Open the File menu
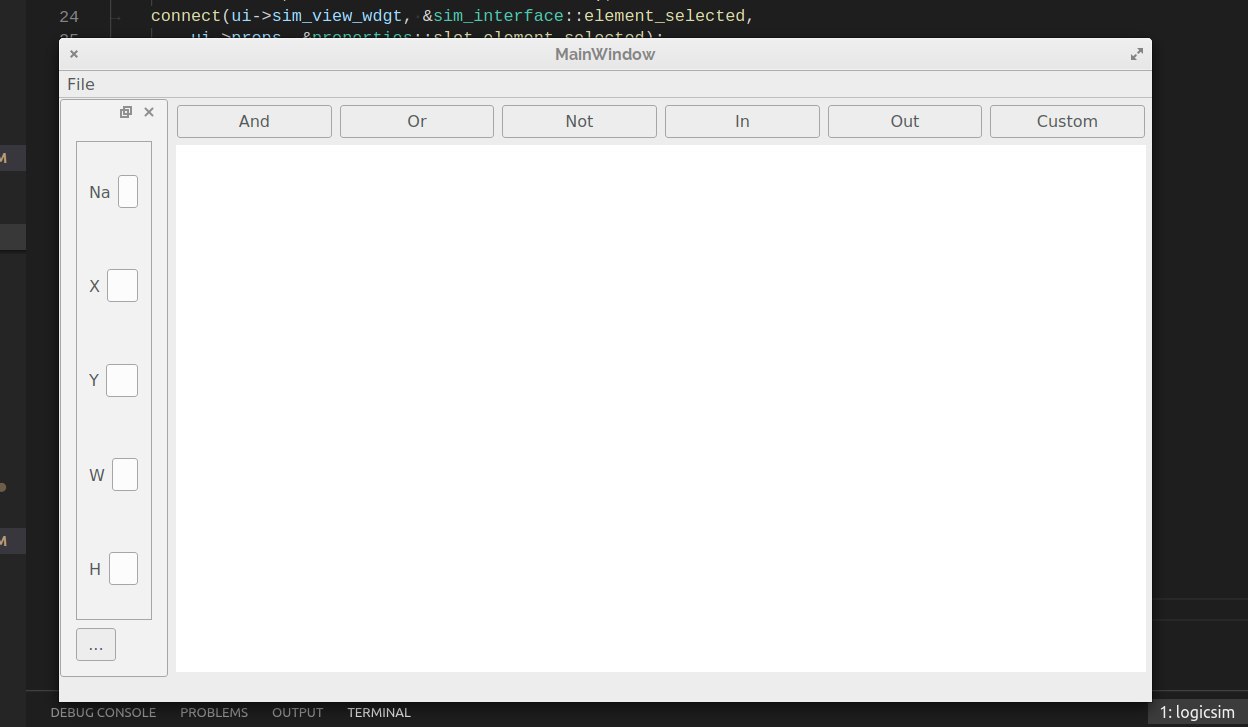 pos(81,84)
